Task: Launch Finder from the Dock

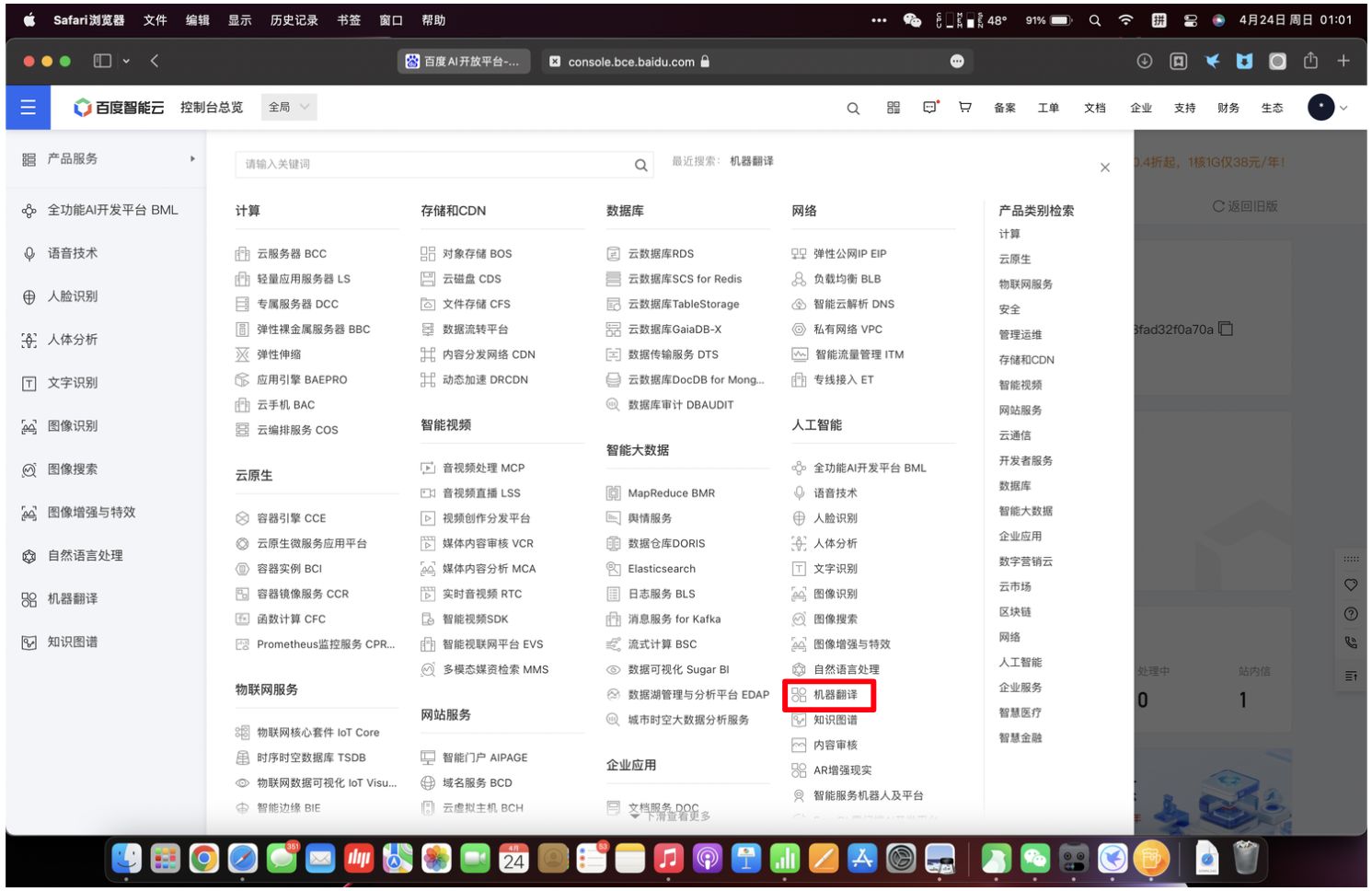Action: tap(126, 859)
